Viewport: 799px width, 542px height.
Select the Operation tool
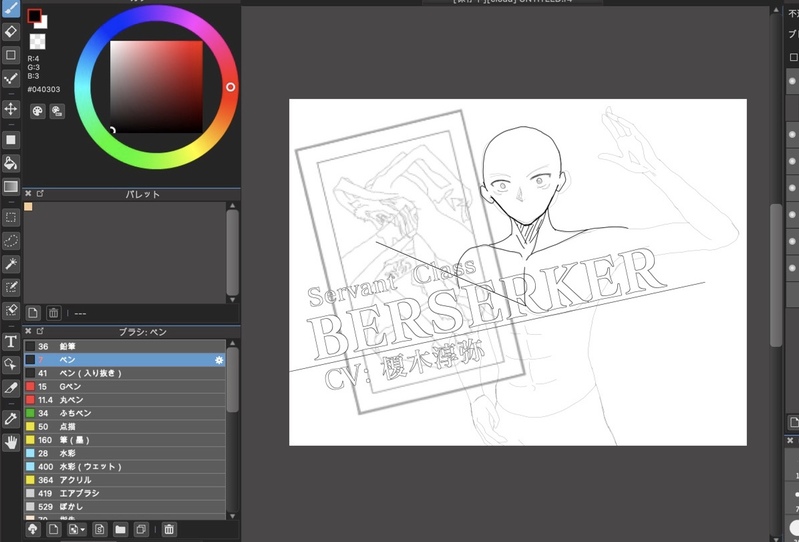(11, 364)
